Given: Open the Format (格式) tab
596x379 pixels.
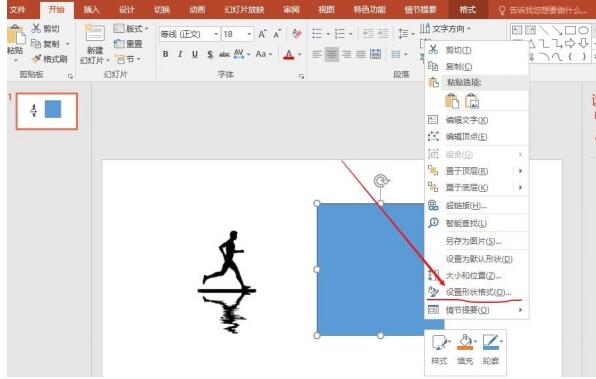Looking at the screenshot, I should (468, 10).
